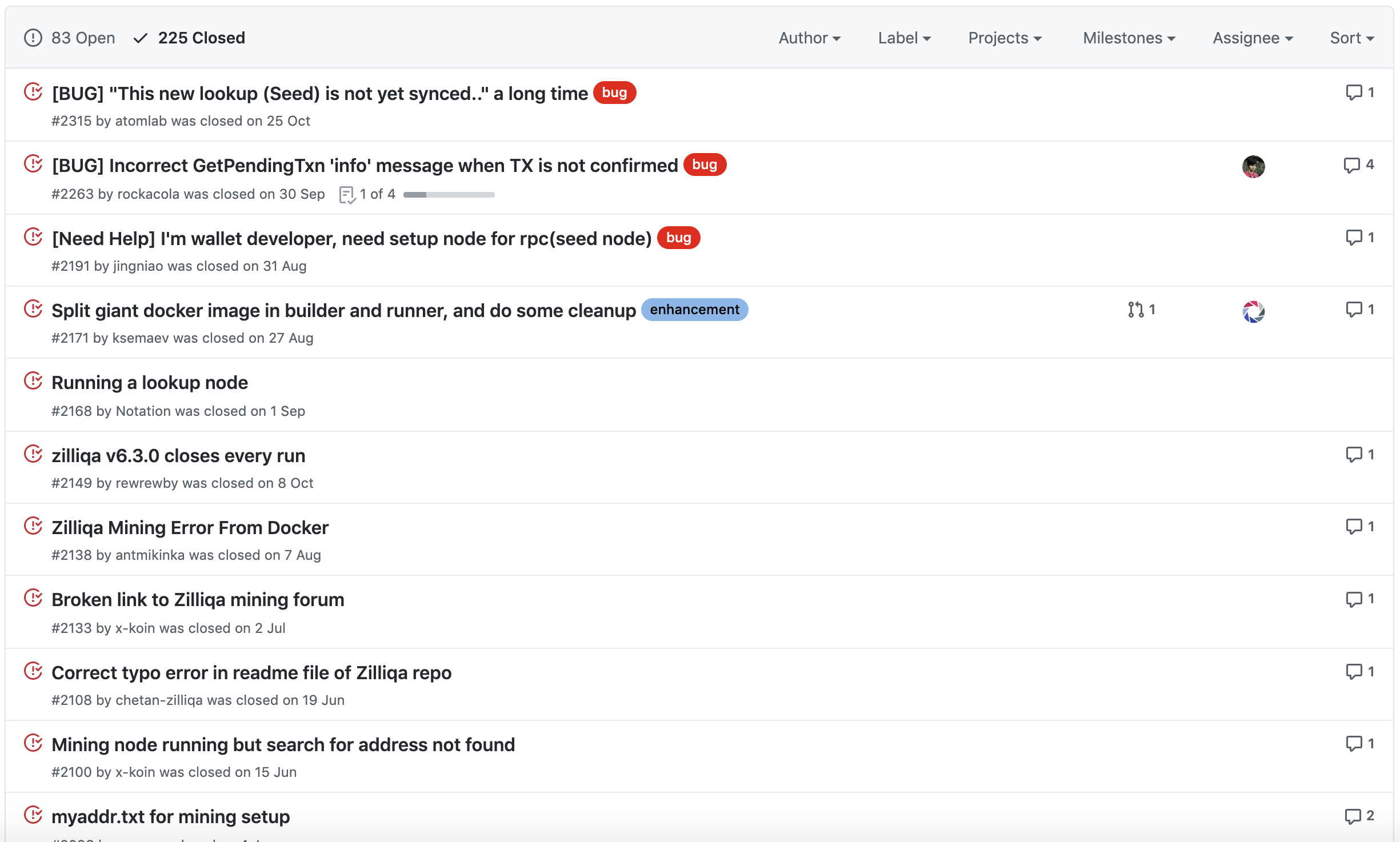Click linked pull request icon on docker issue
1400x842 pixels.
1135,310
